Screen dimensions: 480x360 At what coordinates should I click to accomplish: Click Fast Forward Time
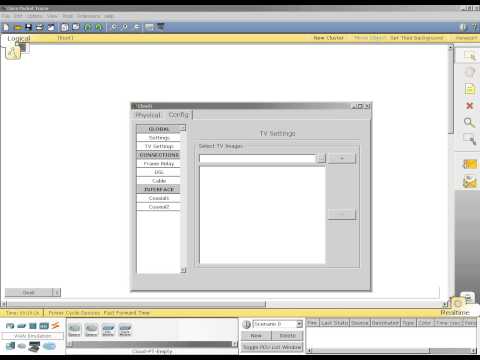(126, 313)
